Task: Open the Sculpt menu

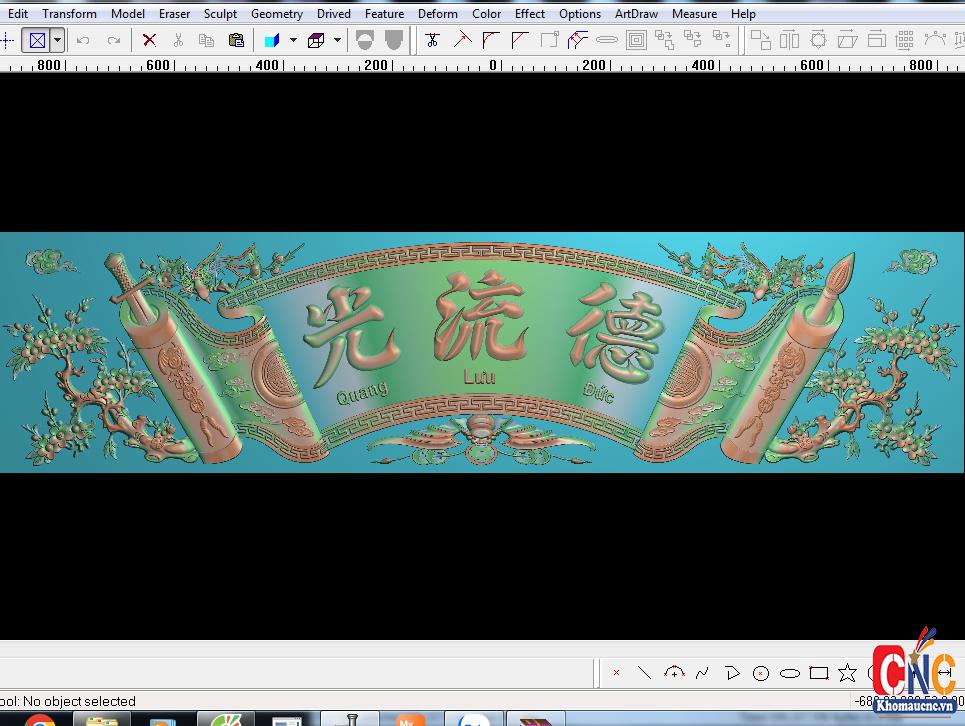Action: pyautogui.click(x=220, y=14)
